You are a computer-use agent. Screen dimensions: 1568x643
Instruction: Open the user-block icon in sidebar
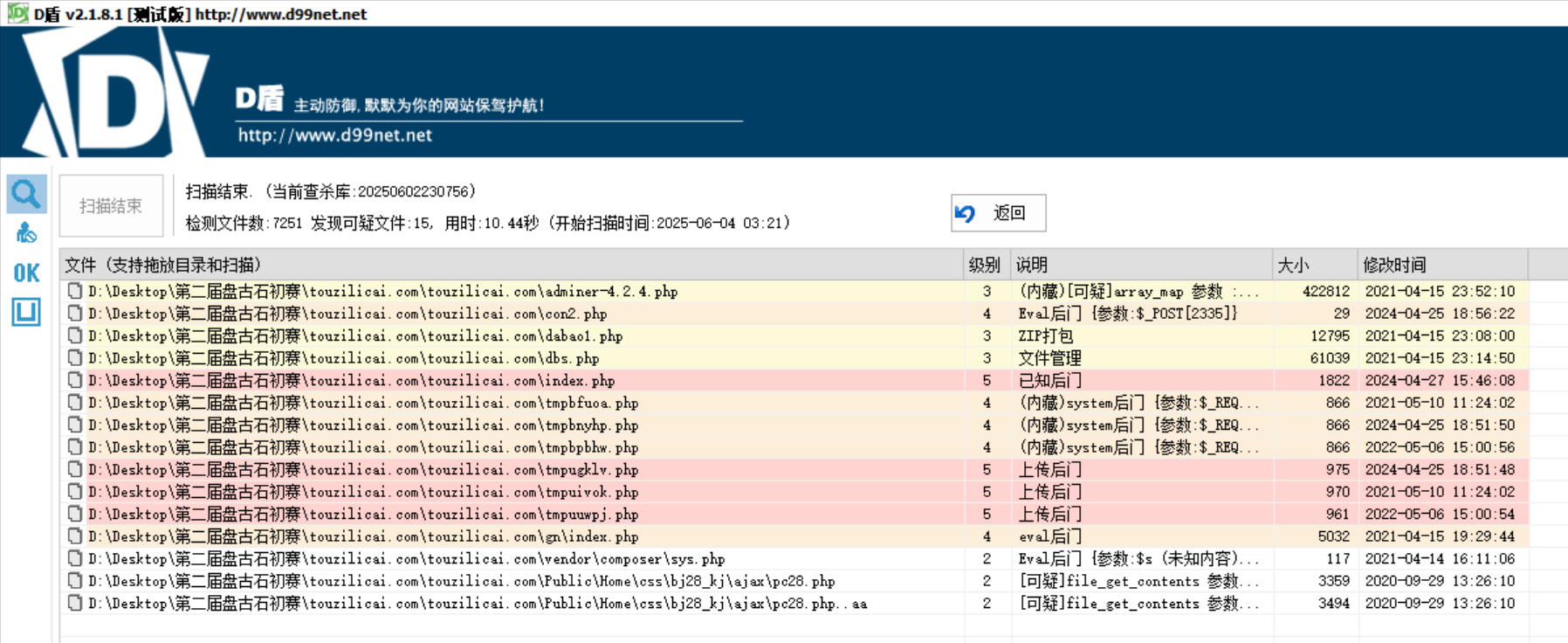[x=26, y=232]
